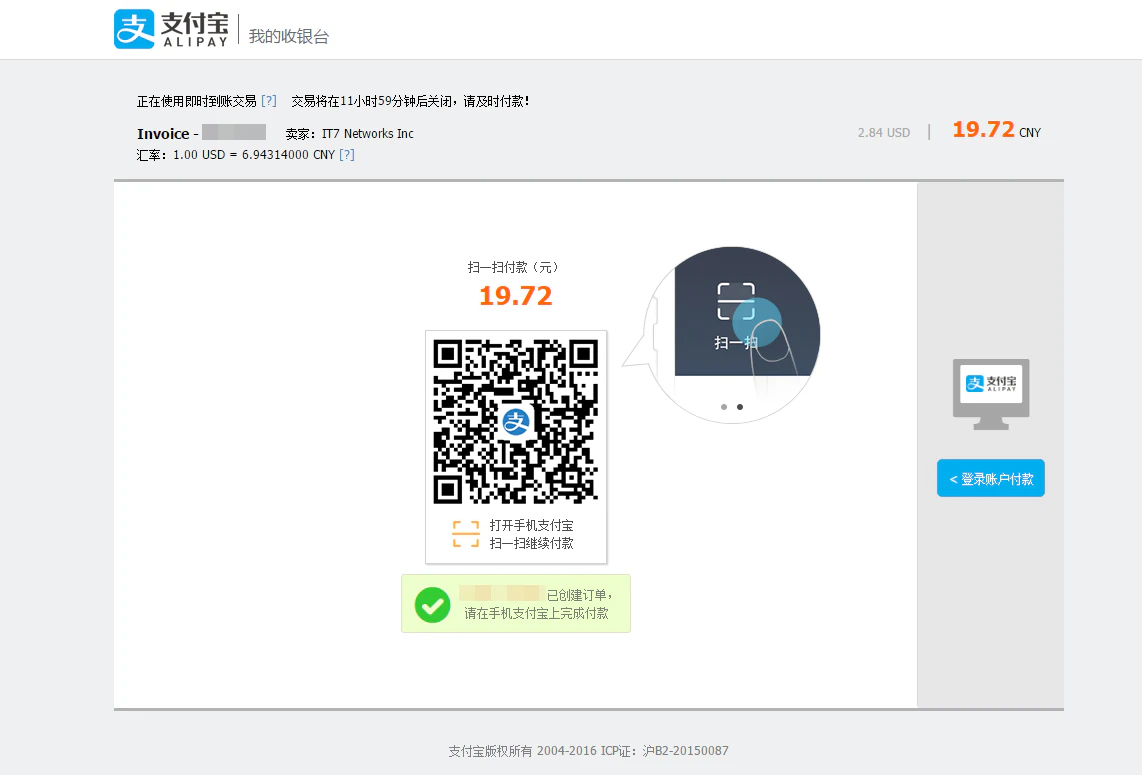Click the 19.72 CNY total in the header
1142x775 pixels.
click(x=996, y=130)
